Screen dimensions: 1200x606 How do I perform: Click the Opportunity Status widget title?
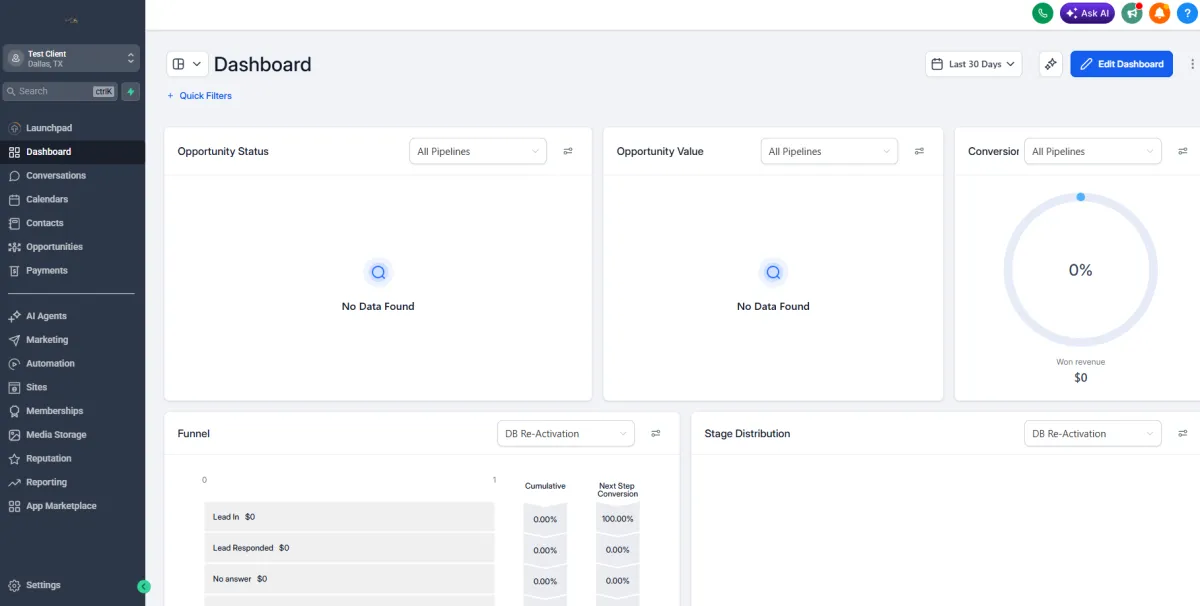(223, 151)
